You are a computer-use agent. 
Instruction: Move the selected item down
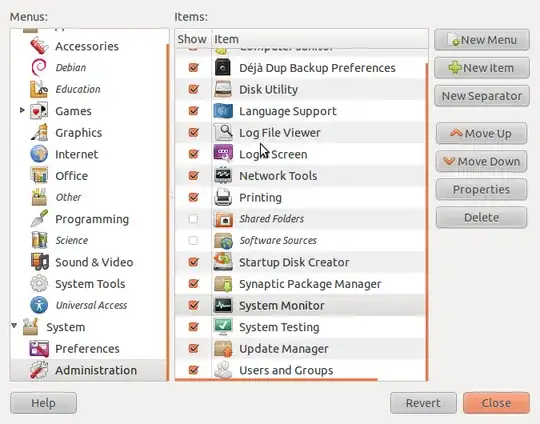click(481, 161)
